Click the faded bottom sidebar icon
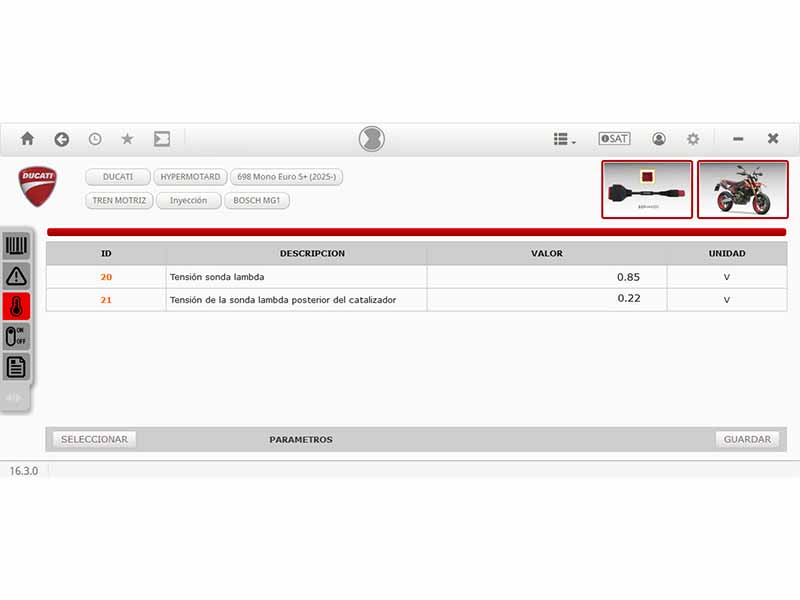The image size is (800, 600). click(14, 397)
